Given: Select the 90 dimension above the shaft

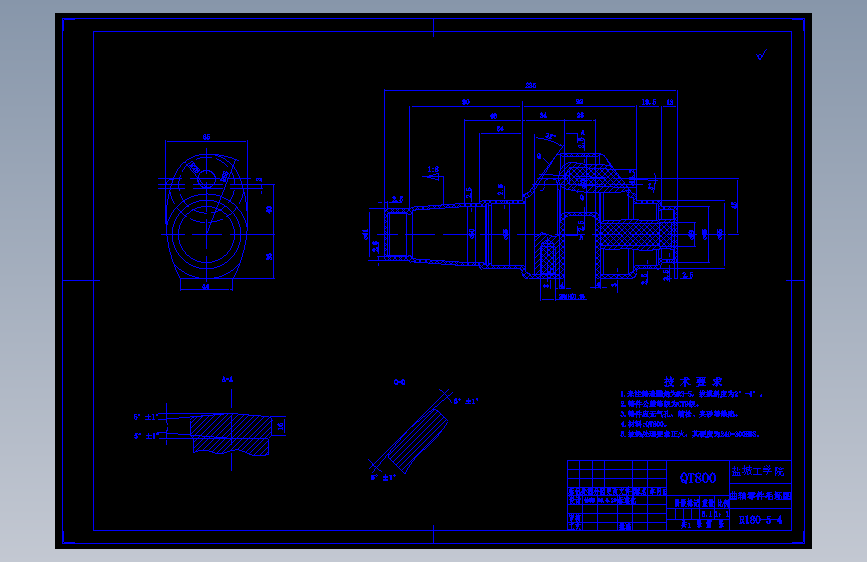Looking at the screenshot, I should 466,102.
